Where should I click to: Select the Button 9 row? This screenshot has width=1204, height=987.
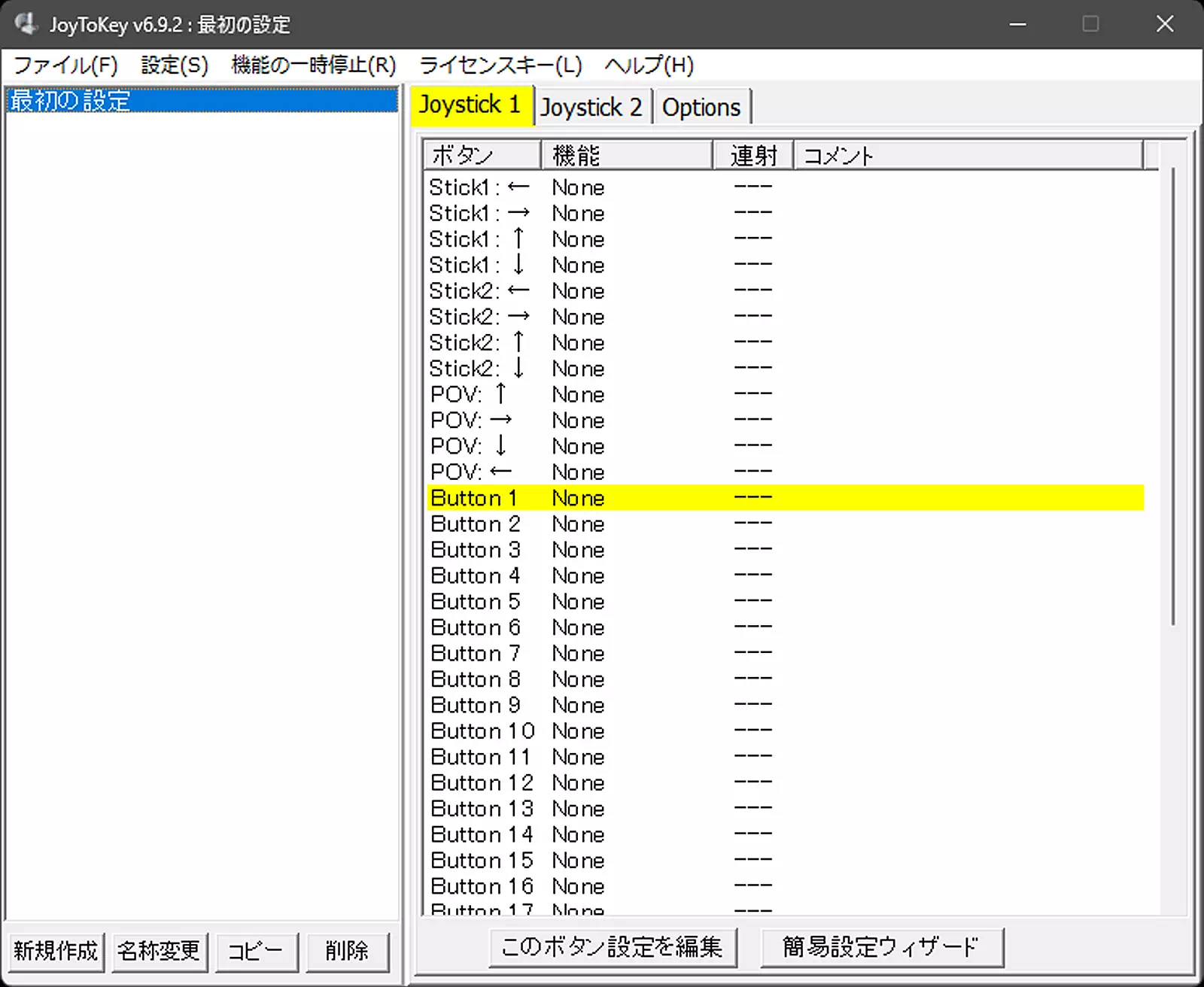[786, 705]
